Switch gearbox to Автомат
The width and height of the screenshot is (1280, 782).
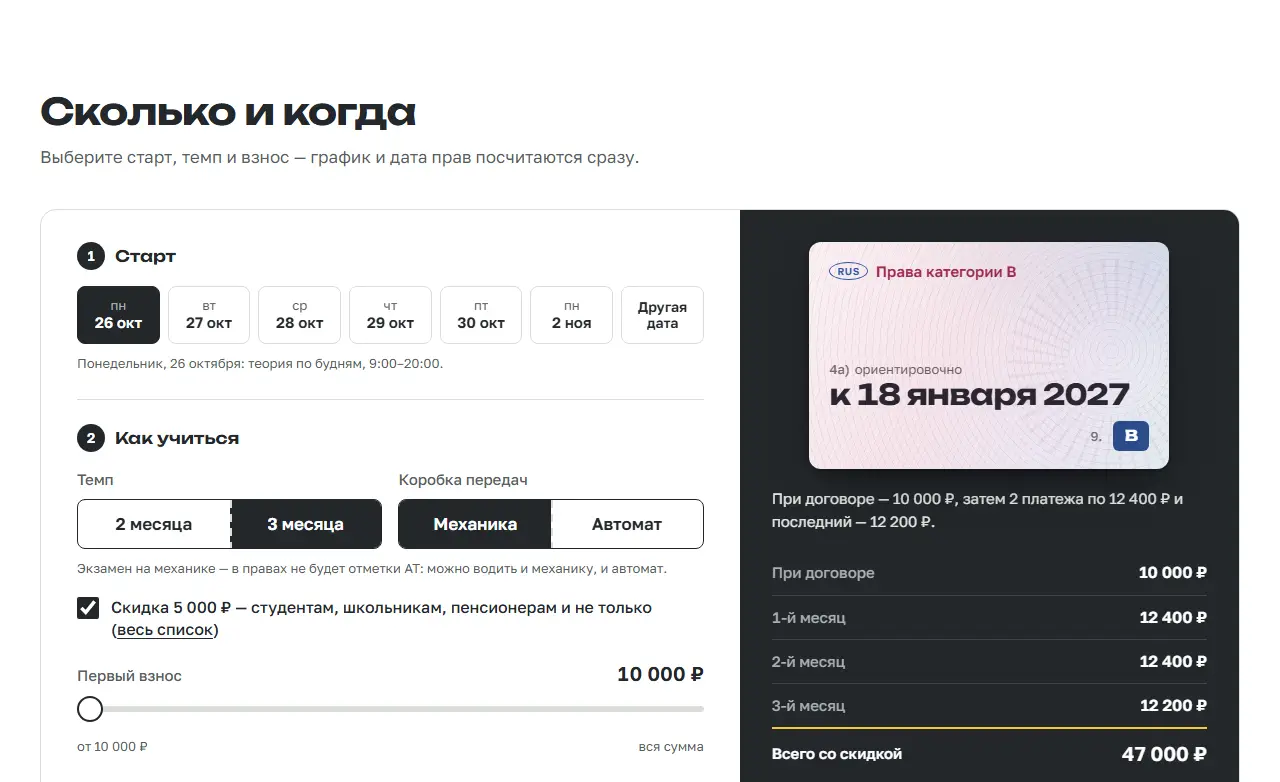click(x=627, y=524)
